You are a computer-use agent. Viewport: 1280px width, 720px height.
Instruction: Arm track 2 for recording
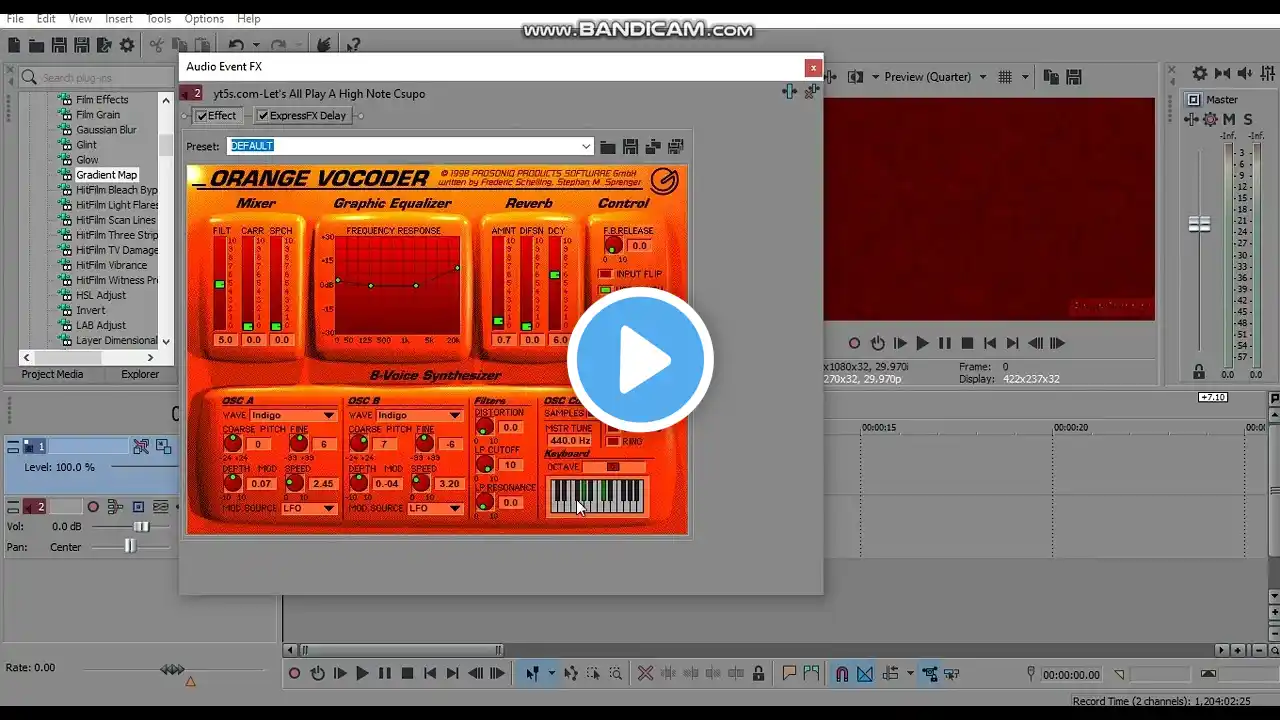tap(93, 507)
